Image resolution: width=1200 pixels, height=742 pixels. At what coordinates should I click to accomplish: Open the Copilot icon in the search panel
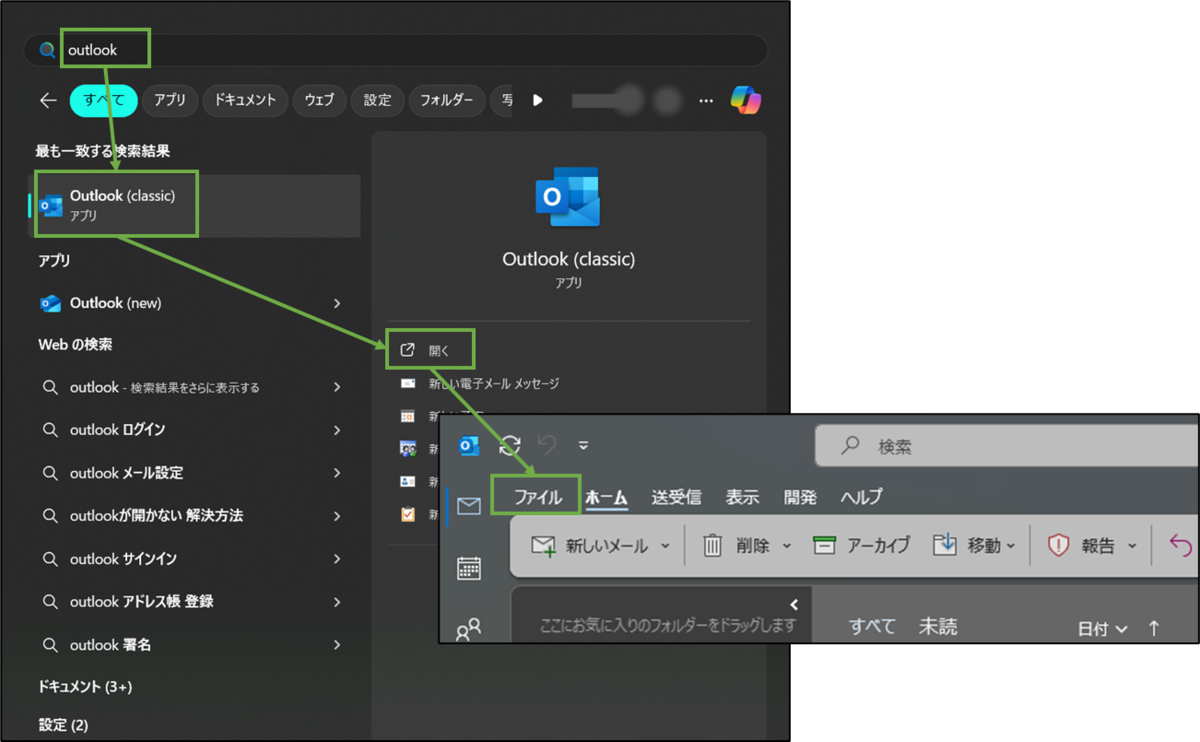coord(745,100)
